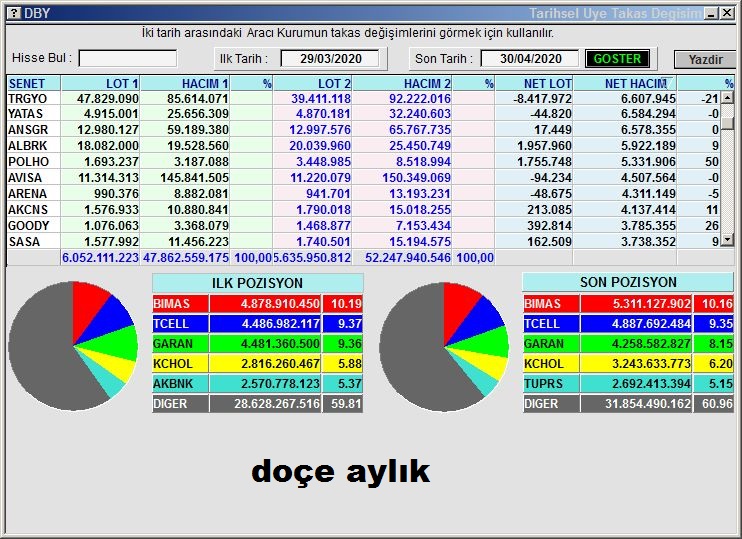Click total HACIM 2 value 52.247.940.546
742x539 pixels.
[407, 258]
